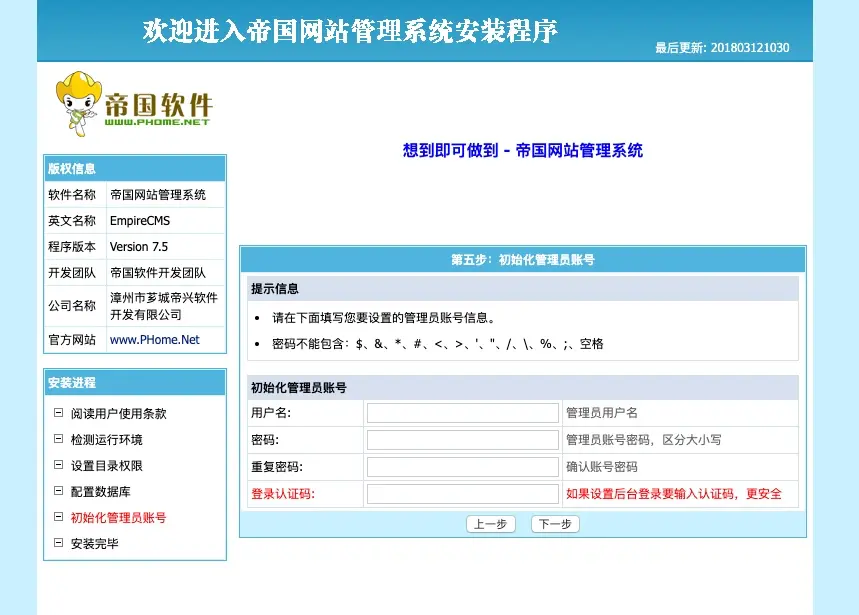Image resolution: width=859 pixels, height=615 pixels.
Task: Click the red 登录认证码: label
Action: pos(283,493)
